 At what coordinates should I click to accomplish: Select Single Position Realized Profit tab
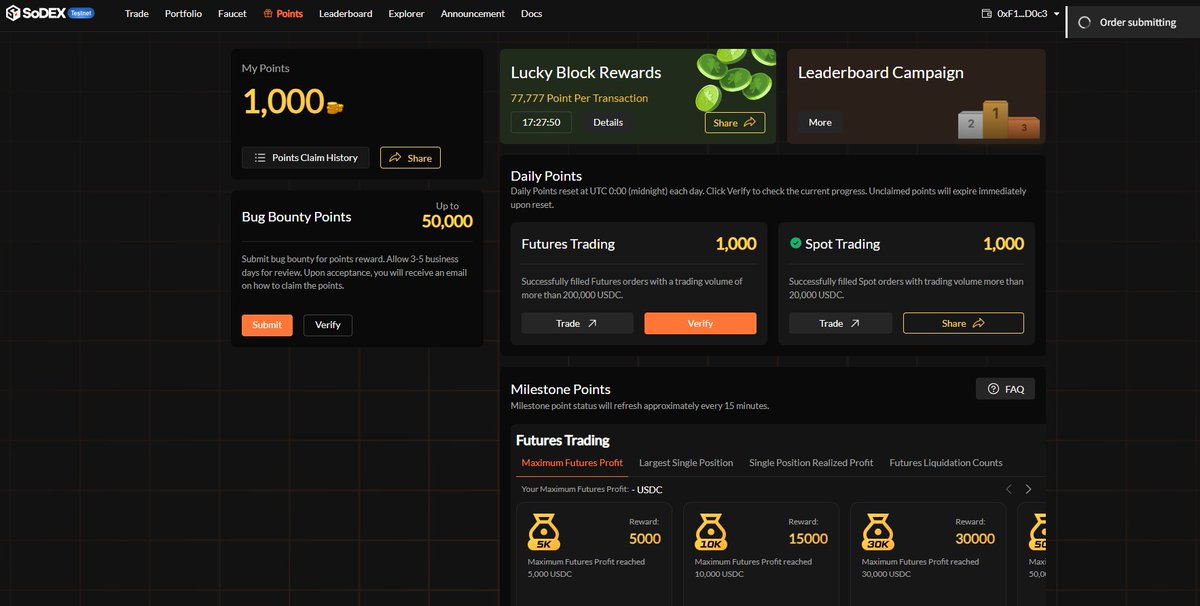[x=811, y=463]
